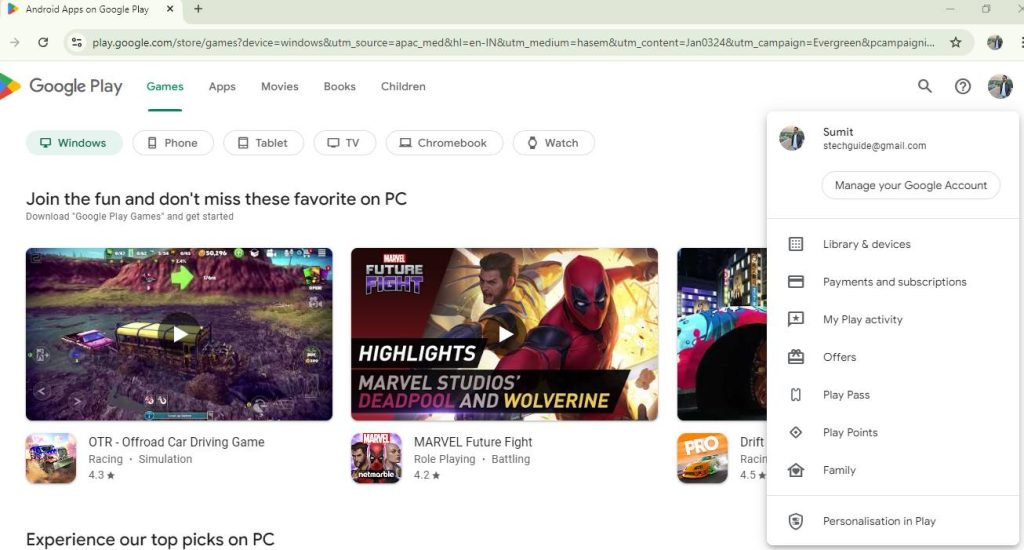
Task: Click the Play Points diamond icon
Action: tap(796, 433)
